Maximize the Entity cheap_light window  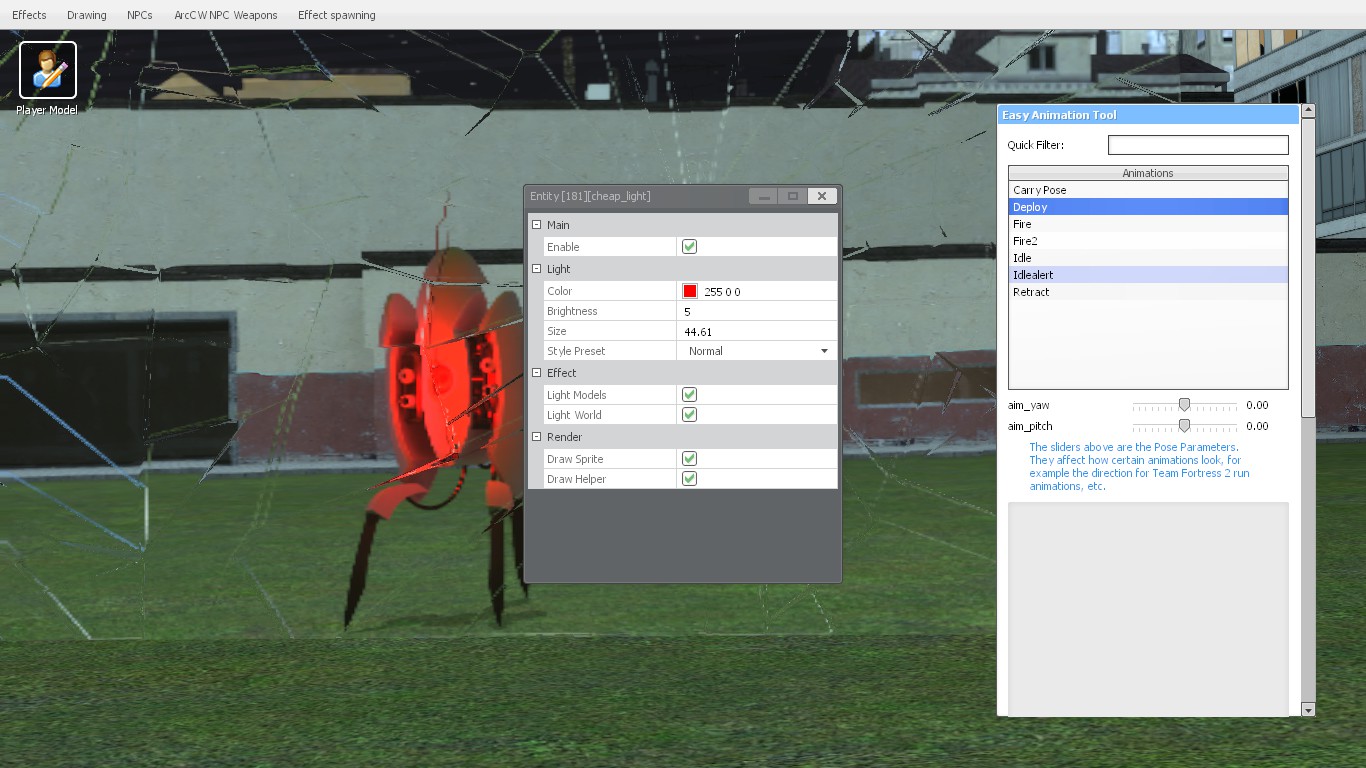tap(792, 196)
